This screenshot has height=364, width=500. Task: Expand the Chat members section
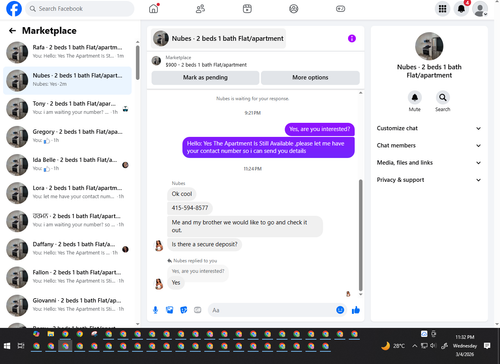[x=429, y=146]
